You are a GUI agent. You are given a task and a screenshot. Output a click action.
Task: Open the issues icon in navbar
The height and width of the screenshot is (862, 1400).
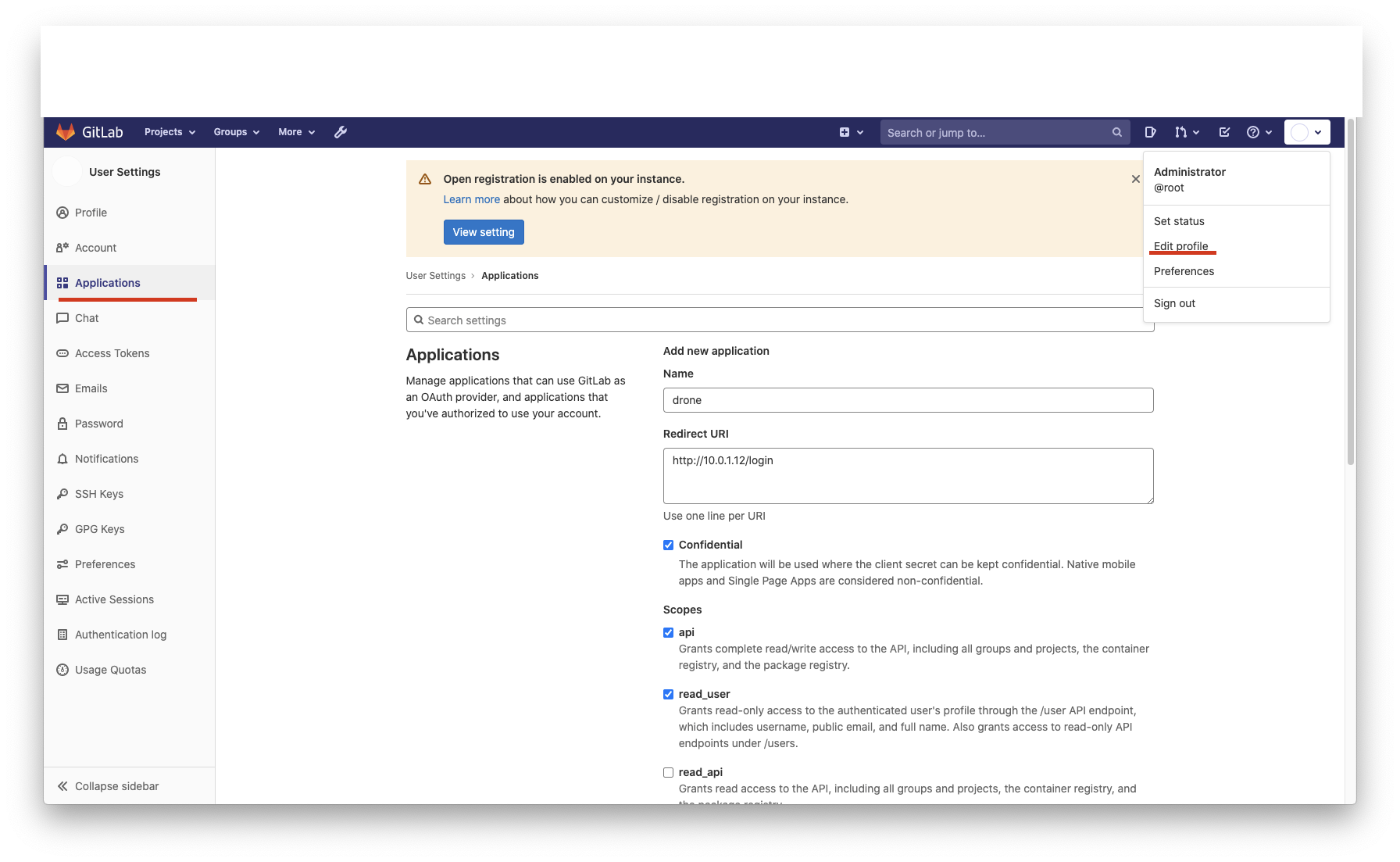[1150, 132]
